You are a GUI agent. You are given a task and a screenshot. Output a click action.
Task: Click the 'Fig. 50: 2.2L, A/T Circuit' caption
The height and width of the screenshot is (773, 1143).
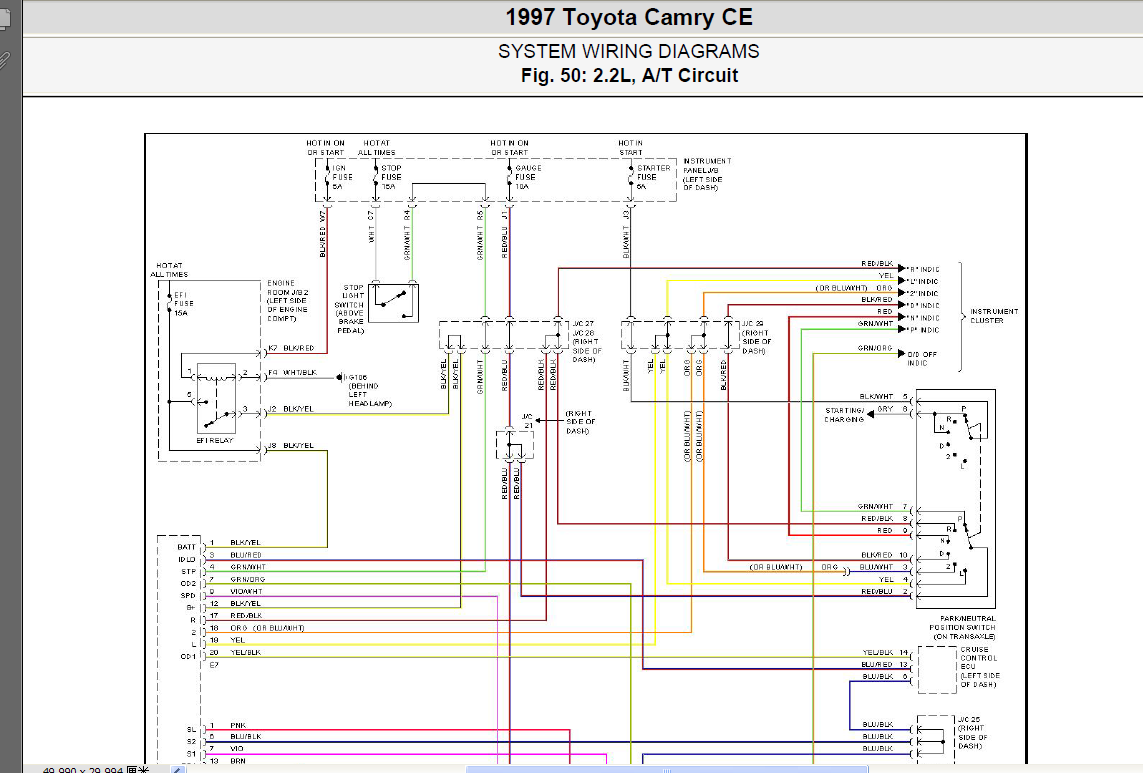point(629,76)
